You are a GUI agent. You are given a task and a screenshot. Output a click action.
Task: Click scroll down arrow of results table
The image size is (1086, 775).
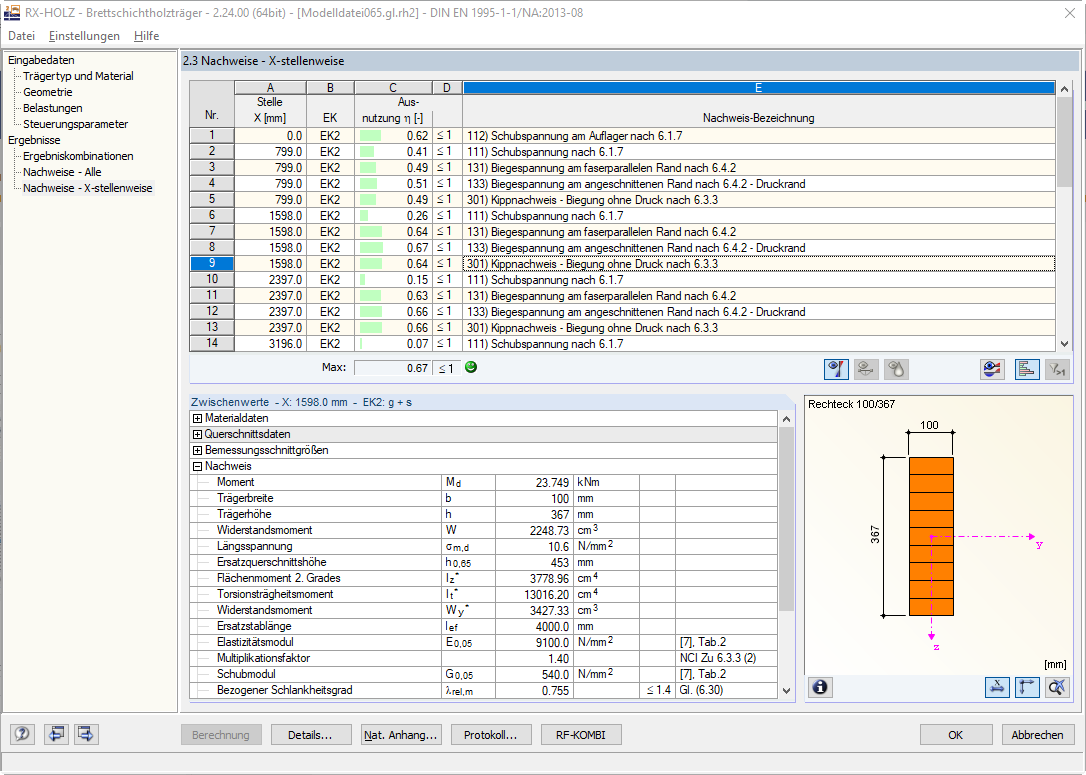[1064, 344]
